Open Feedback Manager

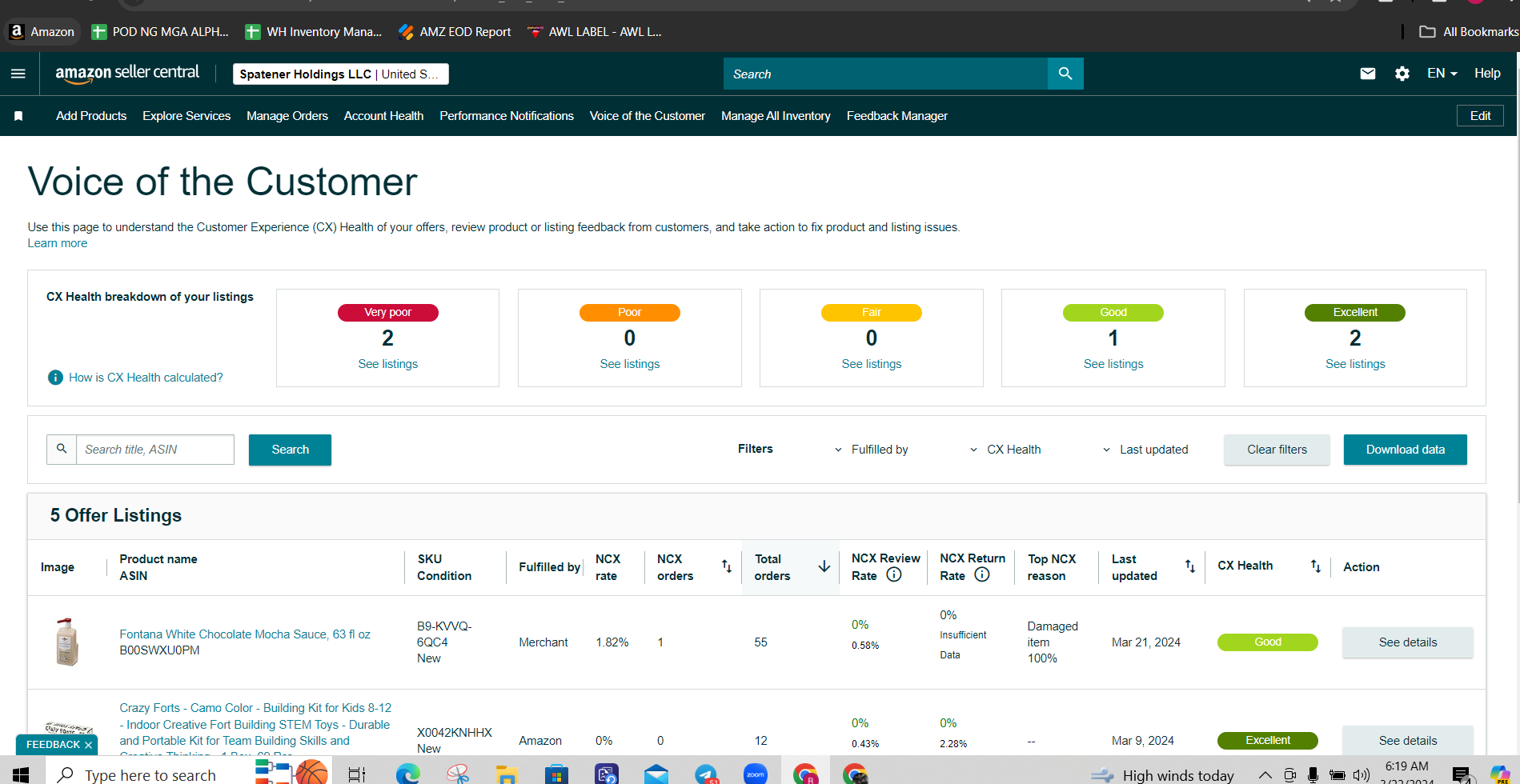pos(897,116)
